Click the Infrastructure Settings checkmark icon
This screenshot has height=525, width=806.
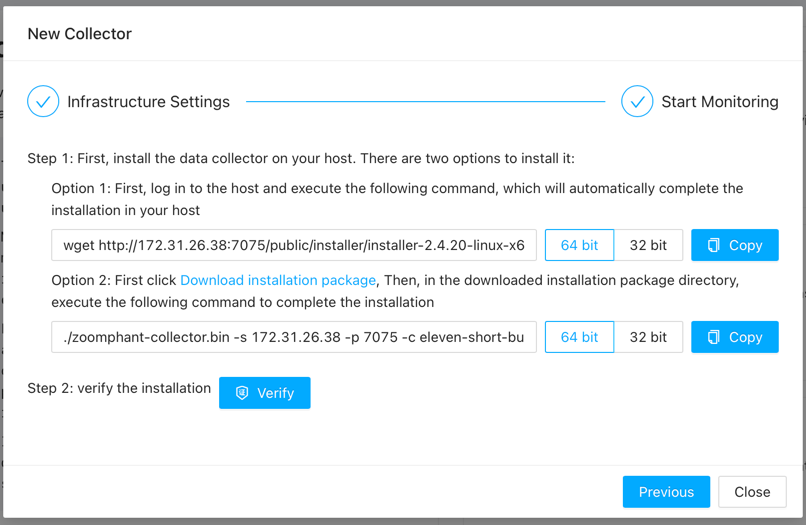point(43,101)
